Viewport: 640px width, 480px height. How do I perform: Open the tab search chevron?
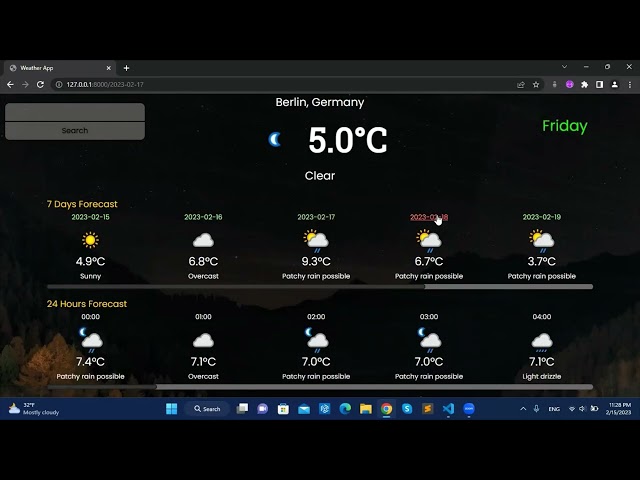tap(564, 67)
